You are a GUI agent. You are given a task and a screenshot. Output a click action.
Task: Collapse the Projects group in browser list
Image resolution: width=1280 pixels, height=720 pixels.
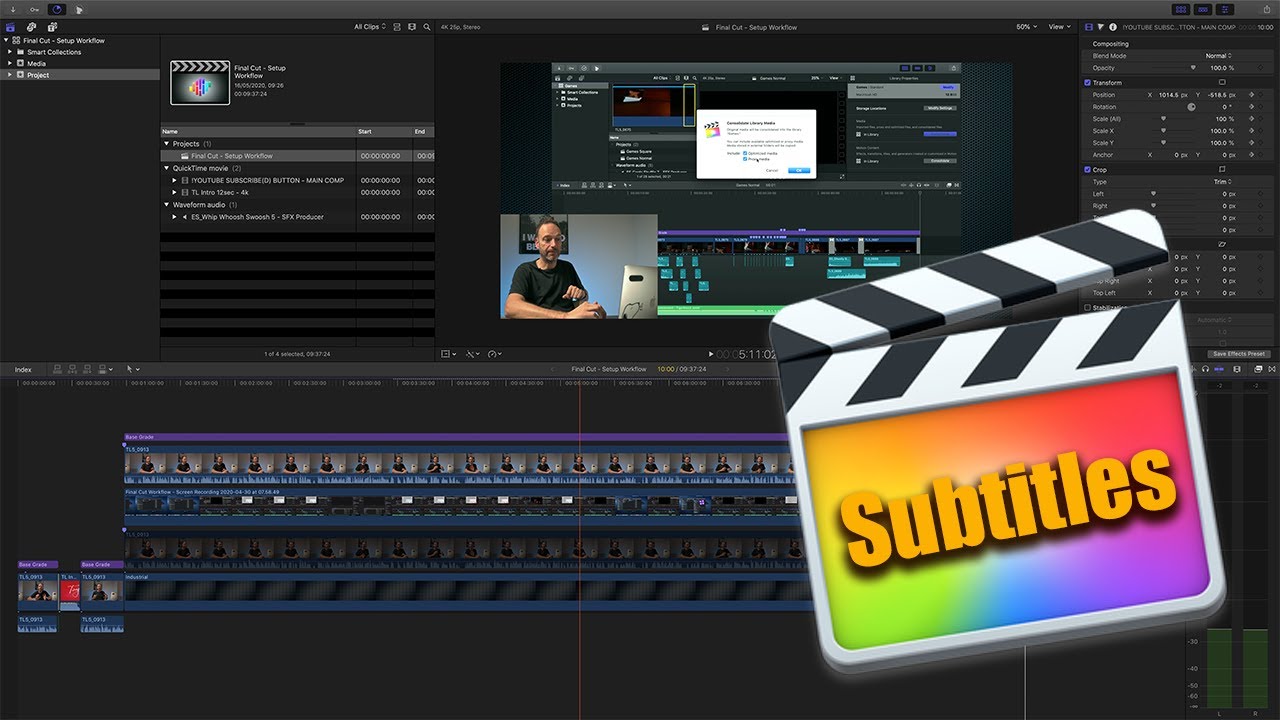click(167, 144)
